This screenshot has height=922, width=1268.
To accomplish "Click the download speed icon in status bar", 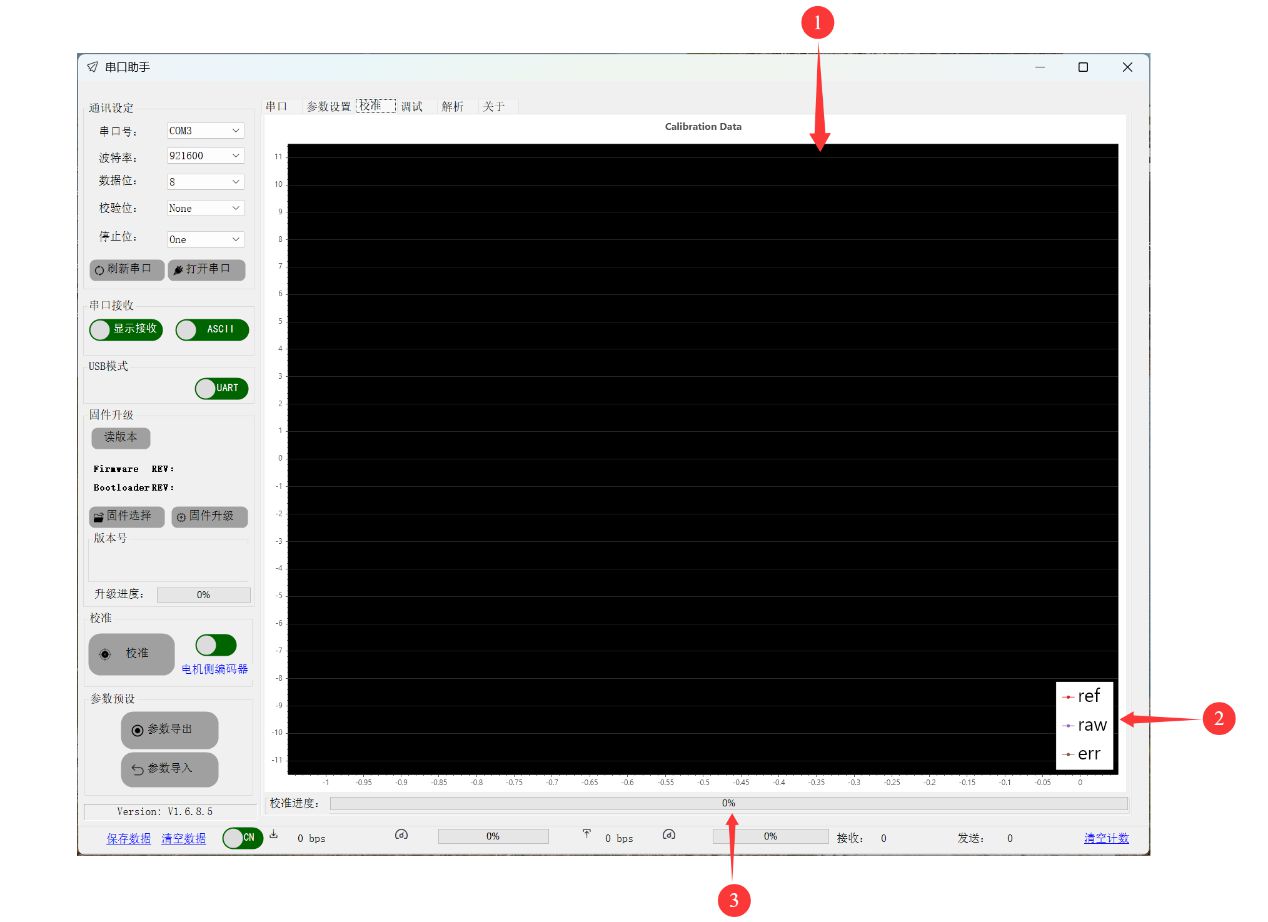I will click(x=274, y=836).
